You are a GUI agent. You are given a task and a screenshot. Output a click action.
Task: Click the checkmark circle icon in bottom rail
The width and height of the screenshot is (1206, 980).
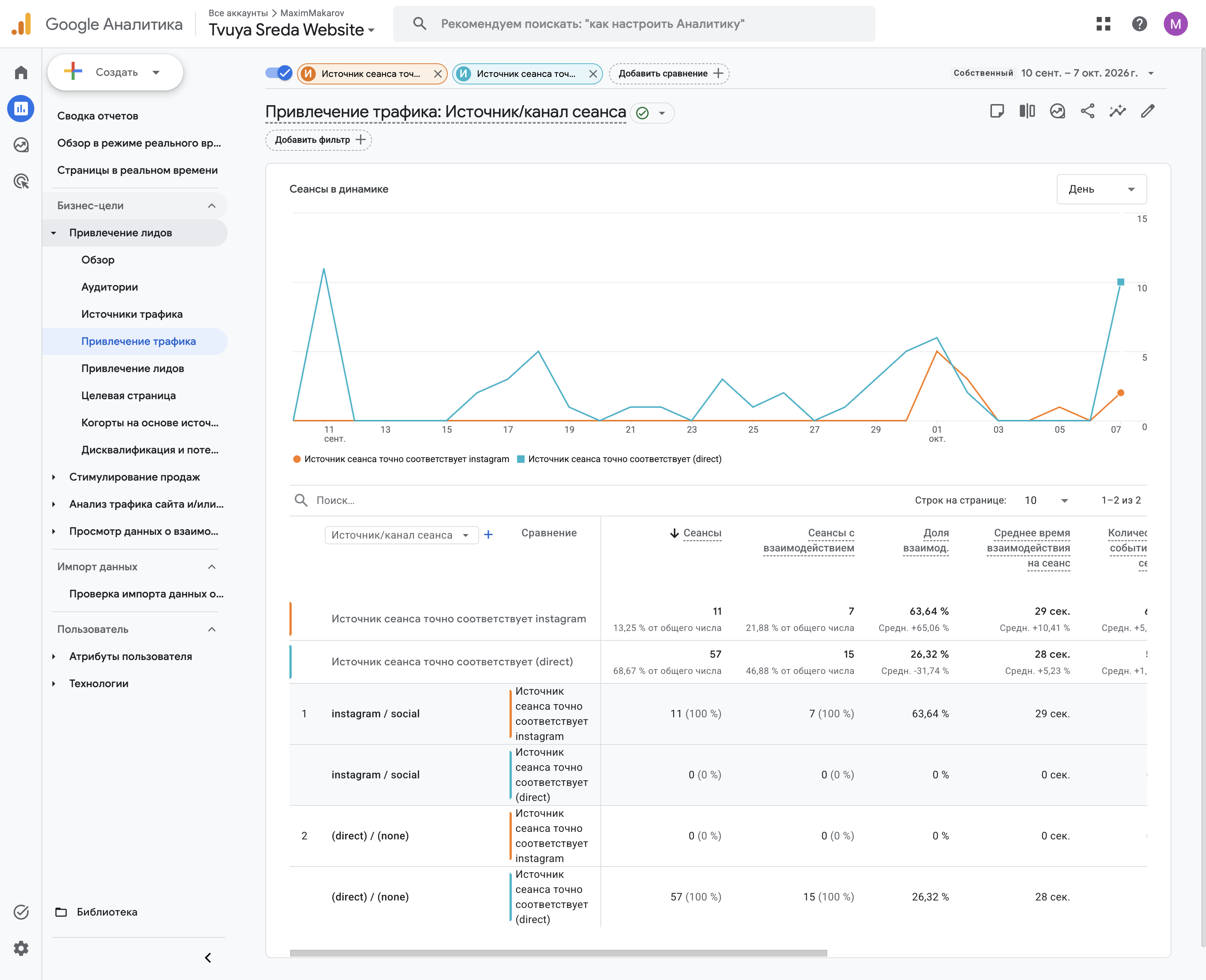(x=21, y=912)
